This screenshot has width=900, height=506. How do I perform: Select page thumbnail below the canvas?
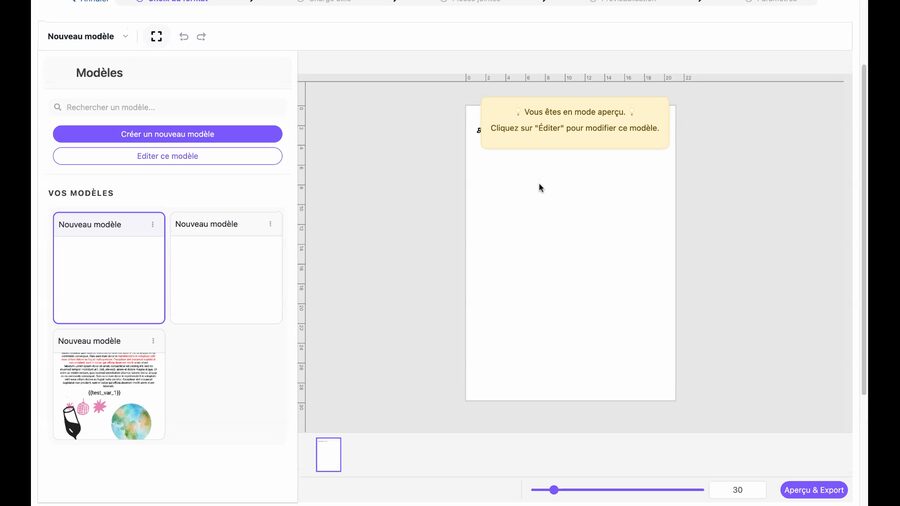tap(328, 454)
